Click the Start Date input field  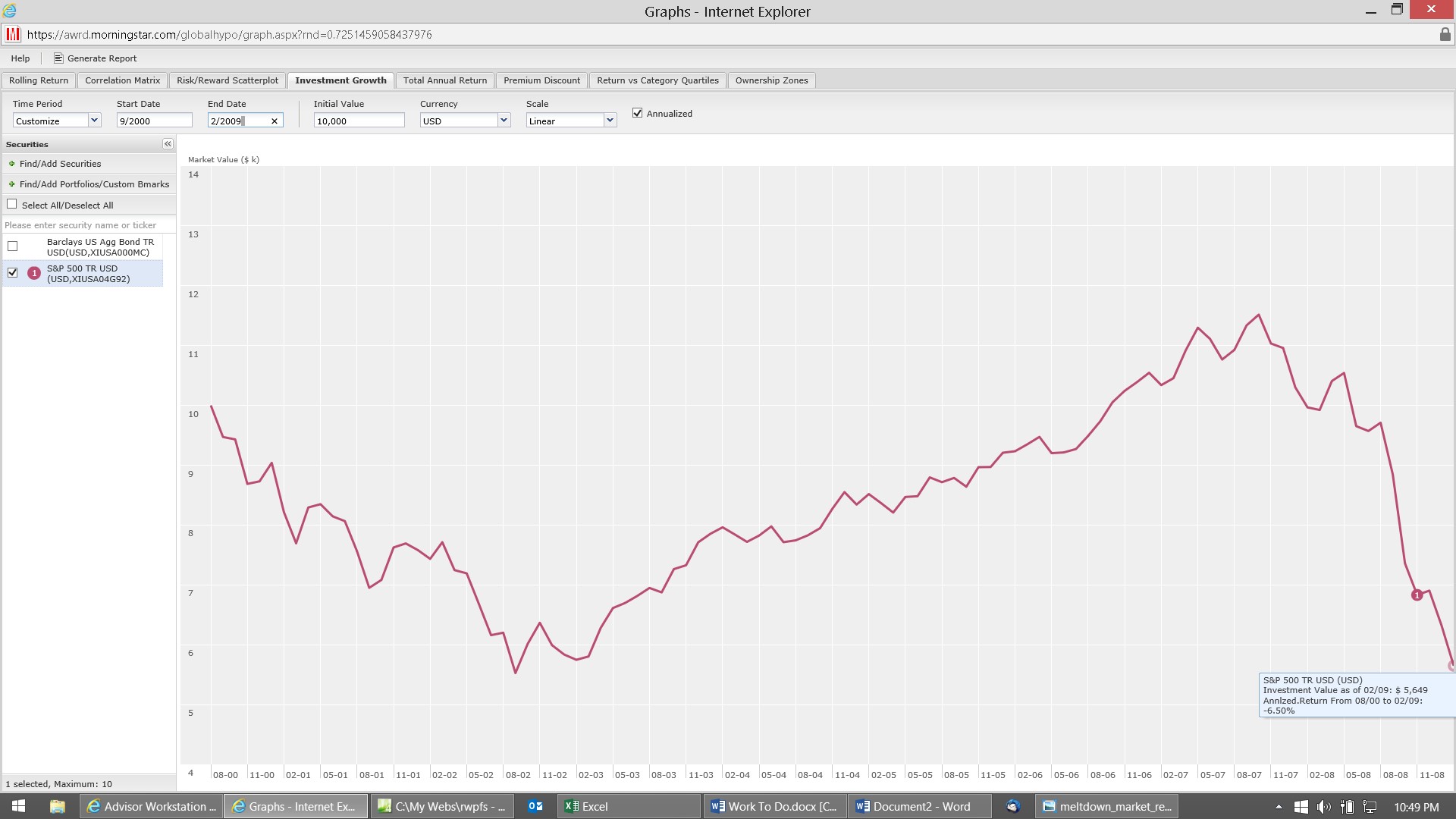point(155,121)
